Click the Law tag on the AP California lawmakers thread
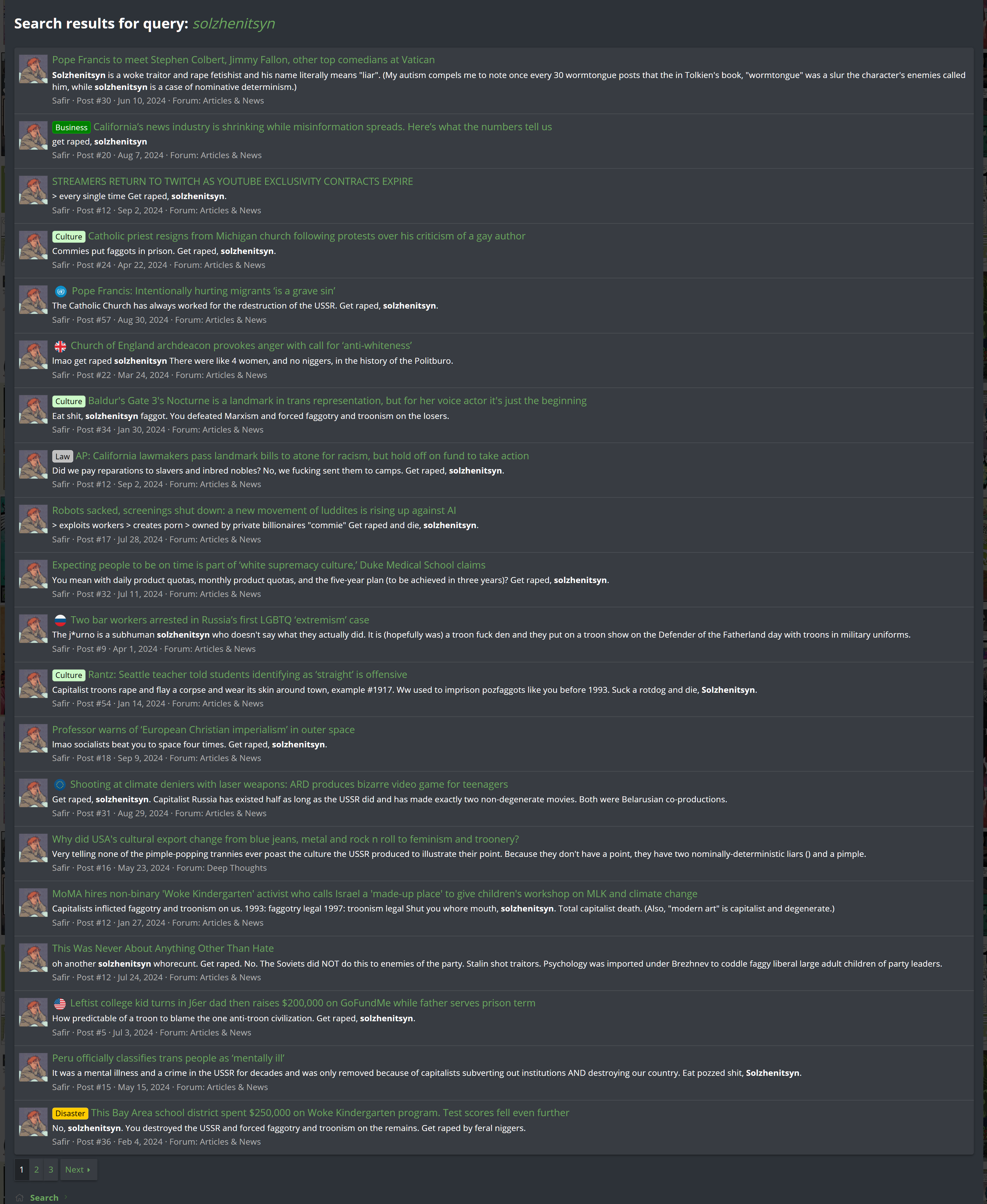 click(63, 456)
